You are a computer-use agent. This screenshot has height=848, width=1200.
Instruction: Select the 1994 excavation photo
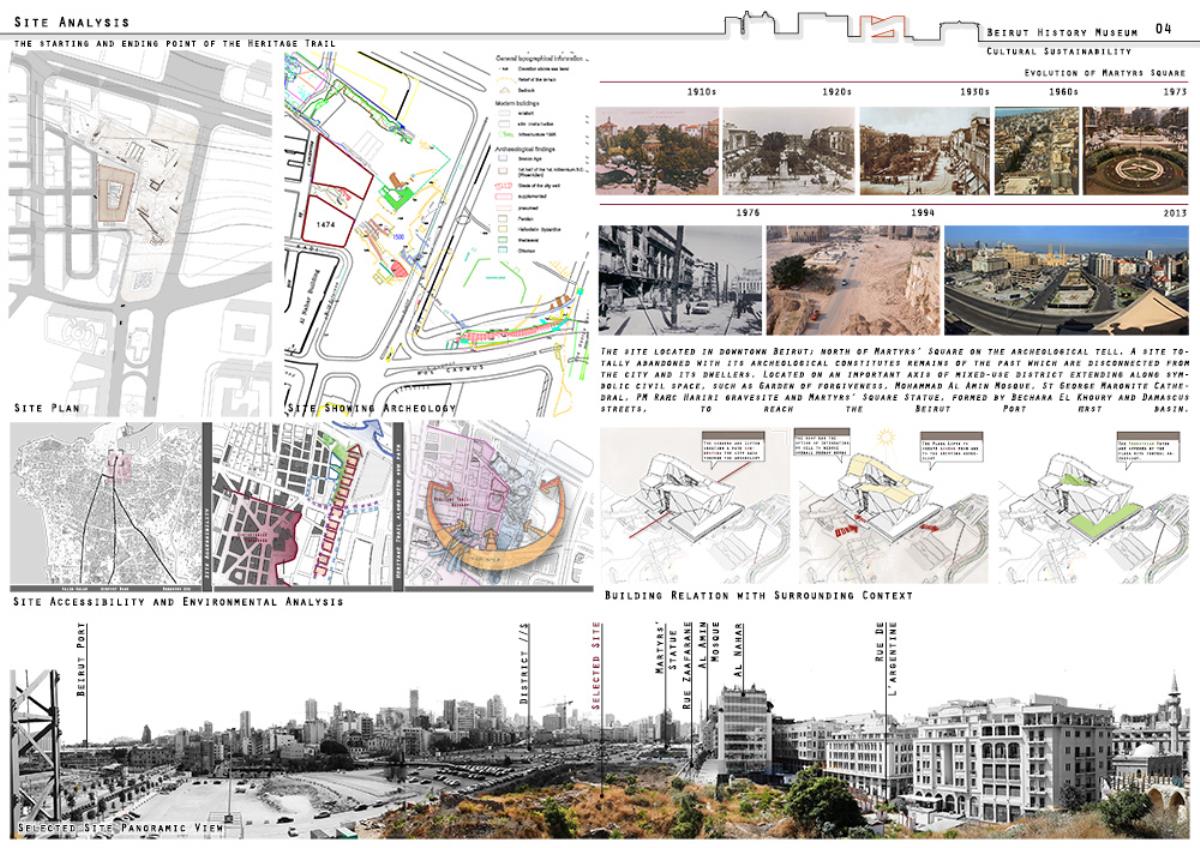click(x=853, y=280)
